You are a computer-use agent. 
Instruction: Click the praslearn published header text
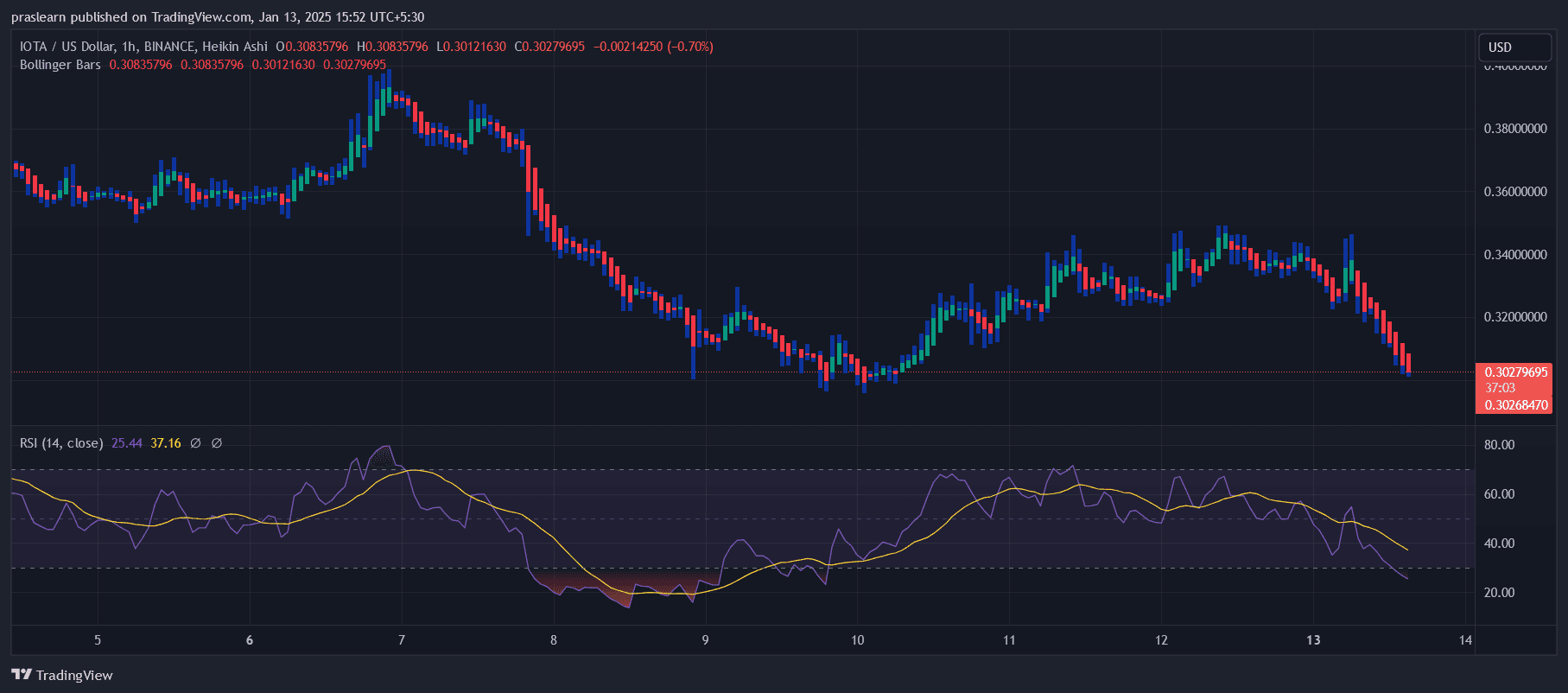tap(217, 17)
